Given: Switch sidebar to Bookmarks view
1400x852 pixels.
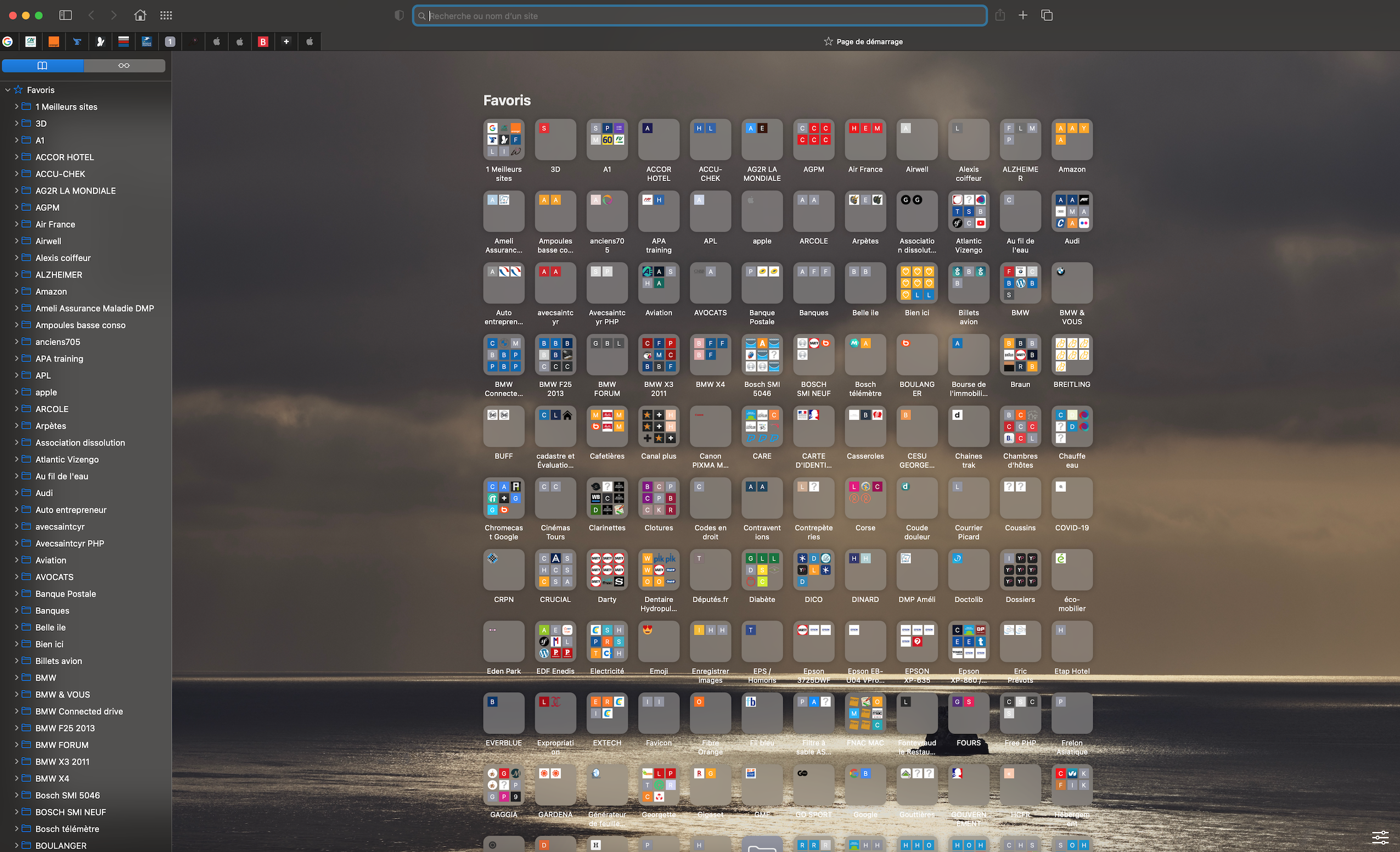Looking at the screenshot, I should [43, 65].
